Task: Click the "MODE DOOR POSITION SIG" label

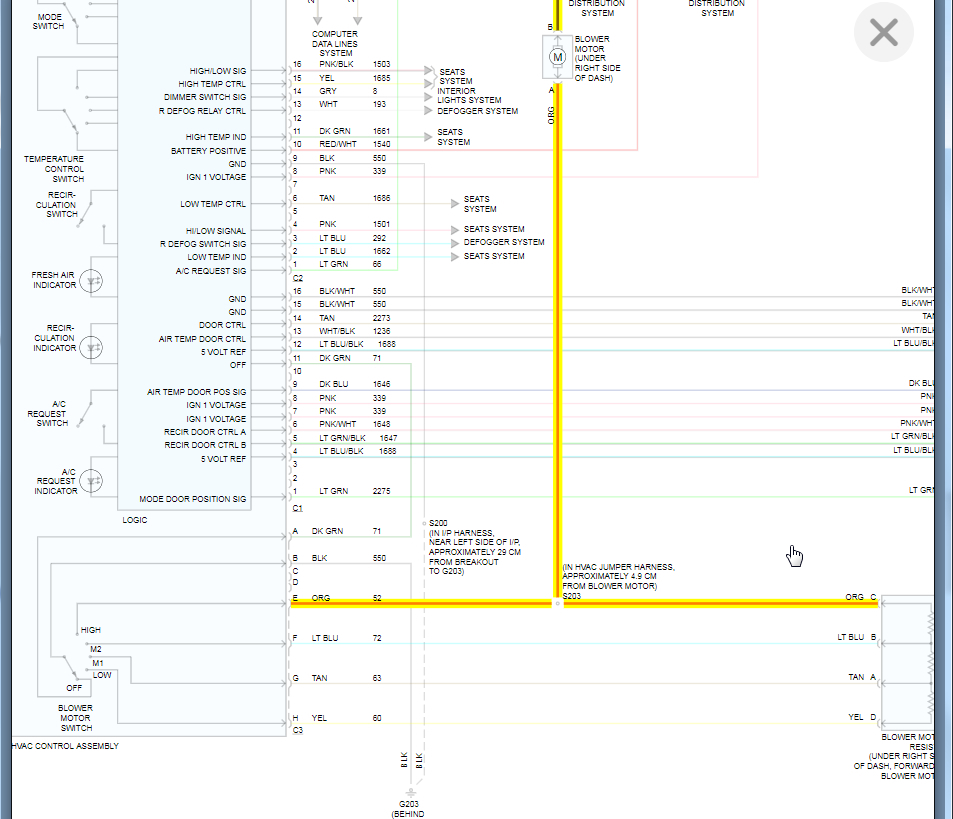Action: point(193,499)
